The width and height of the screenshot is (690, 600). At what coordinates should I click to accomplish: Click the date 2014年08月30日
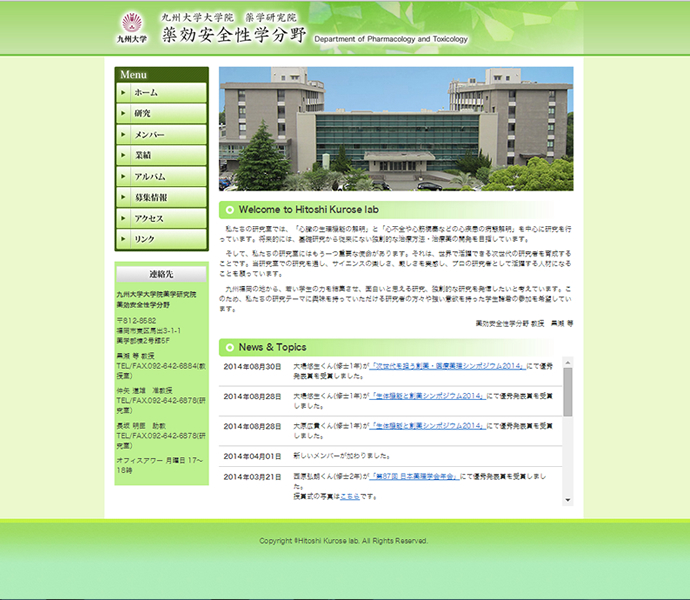pyautogui.click(x=252, y=367)
